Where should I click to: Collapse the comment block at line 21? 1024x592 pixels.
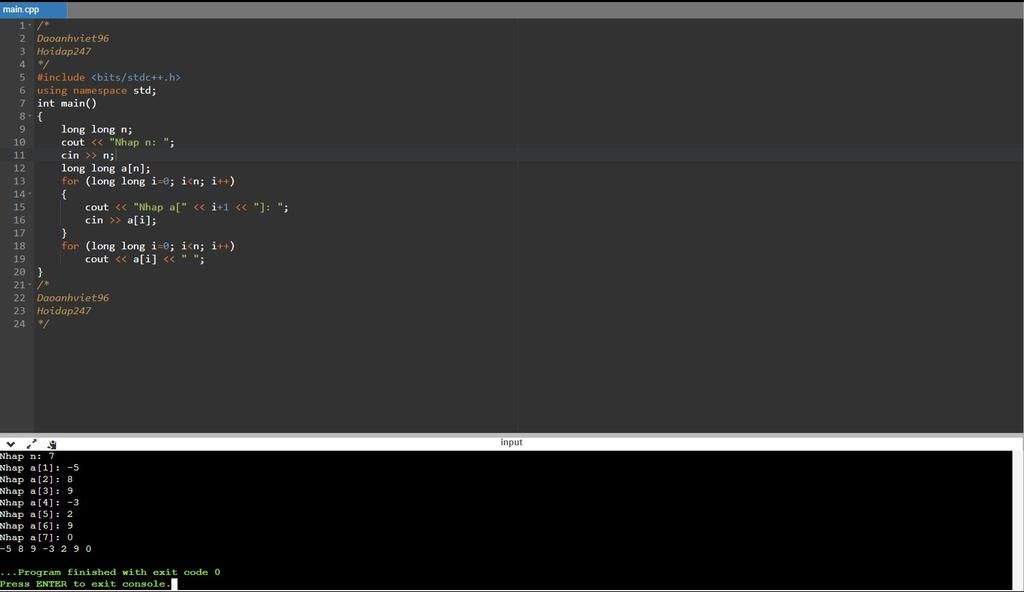click(30, 285)
